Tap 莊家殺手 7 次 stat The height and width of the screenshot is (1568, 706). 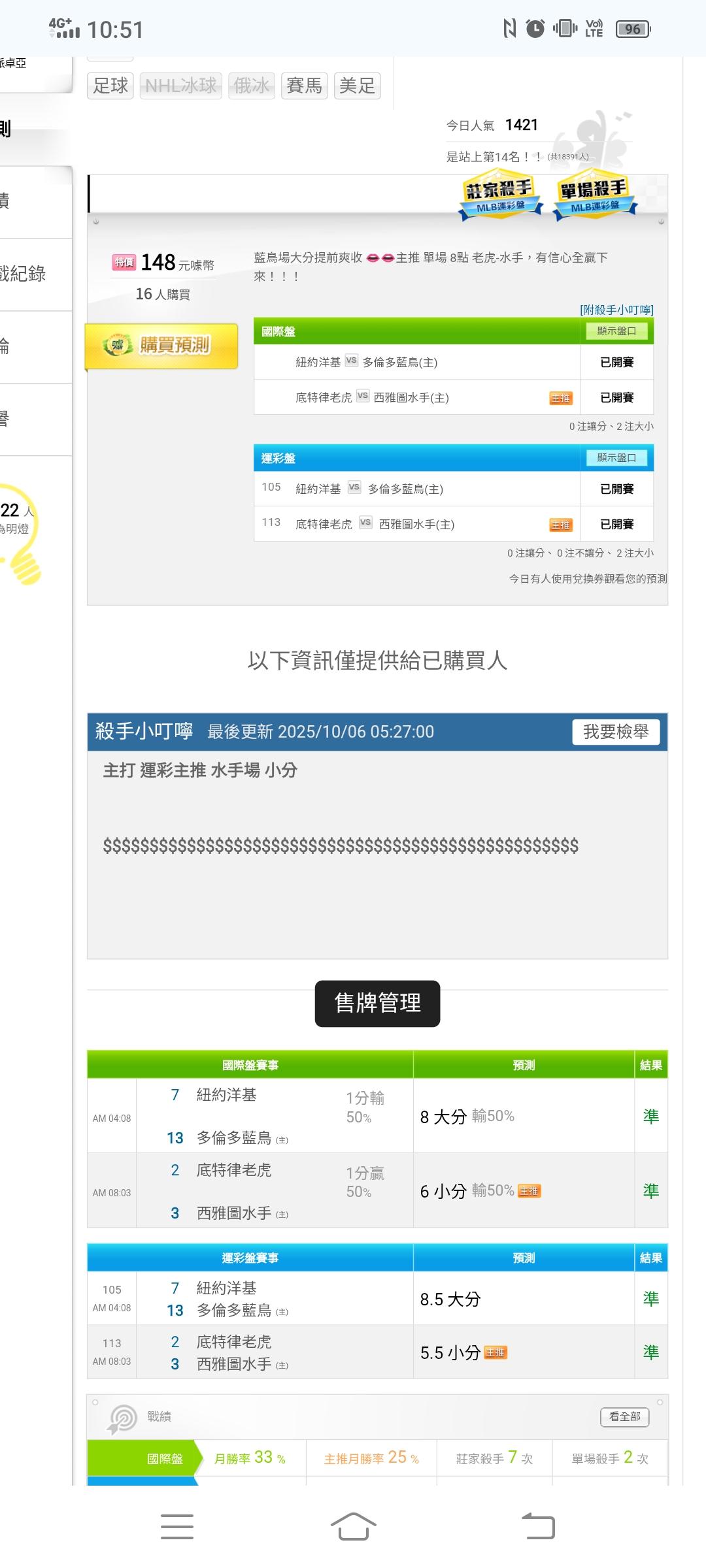[494, 1458]
